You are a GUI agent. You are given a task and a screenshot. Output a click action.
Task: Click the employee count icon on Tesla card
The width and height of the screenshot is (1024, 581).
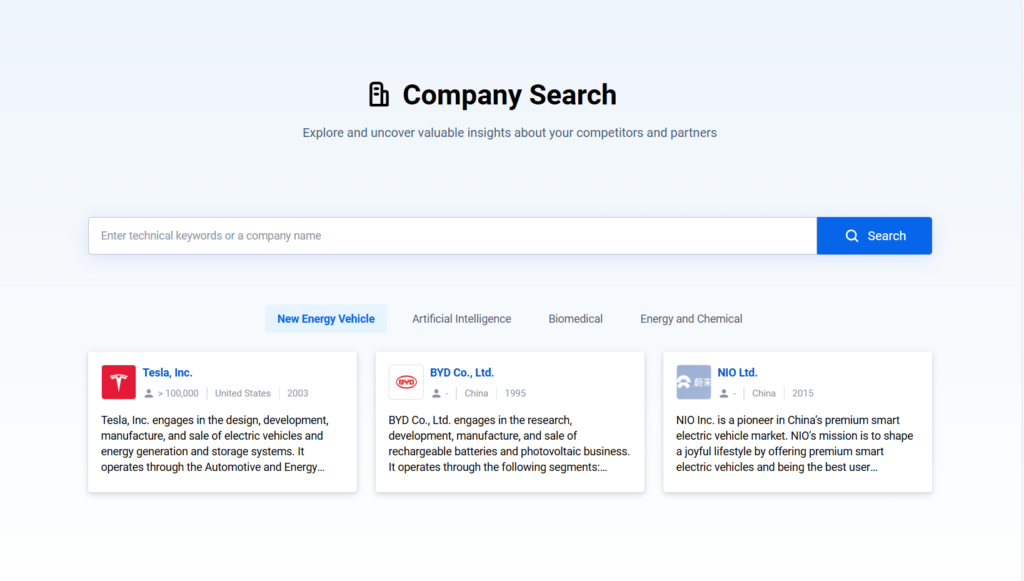pyautogui.click(x=149, y=394)
